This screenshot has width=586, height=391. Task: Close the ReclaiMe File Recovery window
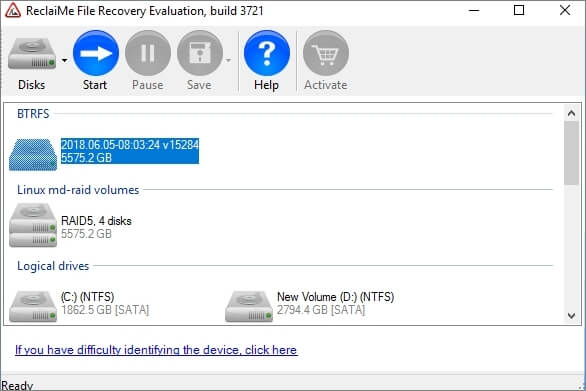[565, 10]
